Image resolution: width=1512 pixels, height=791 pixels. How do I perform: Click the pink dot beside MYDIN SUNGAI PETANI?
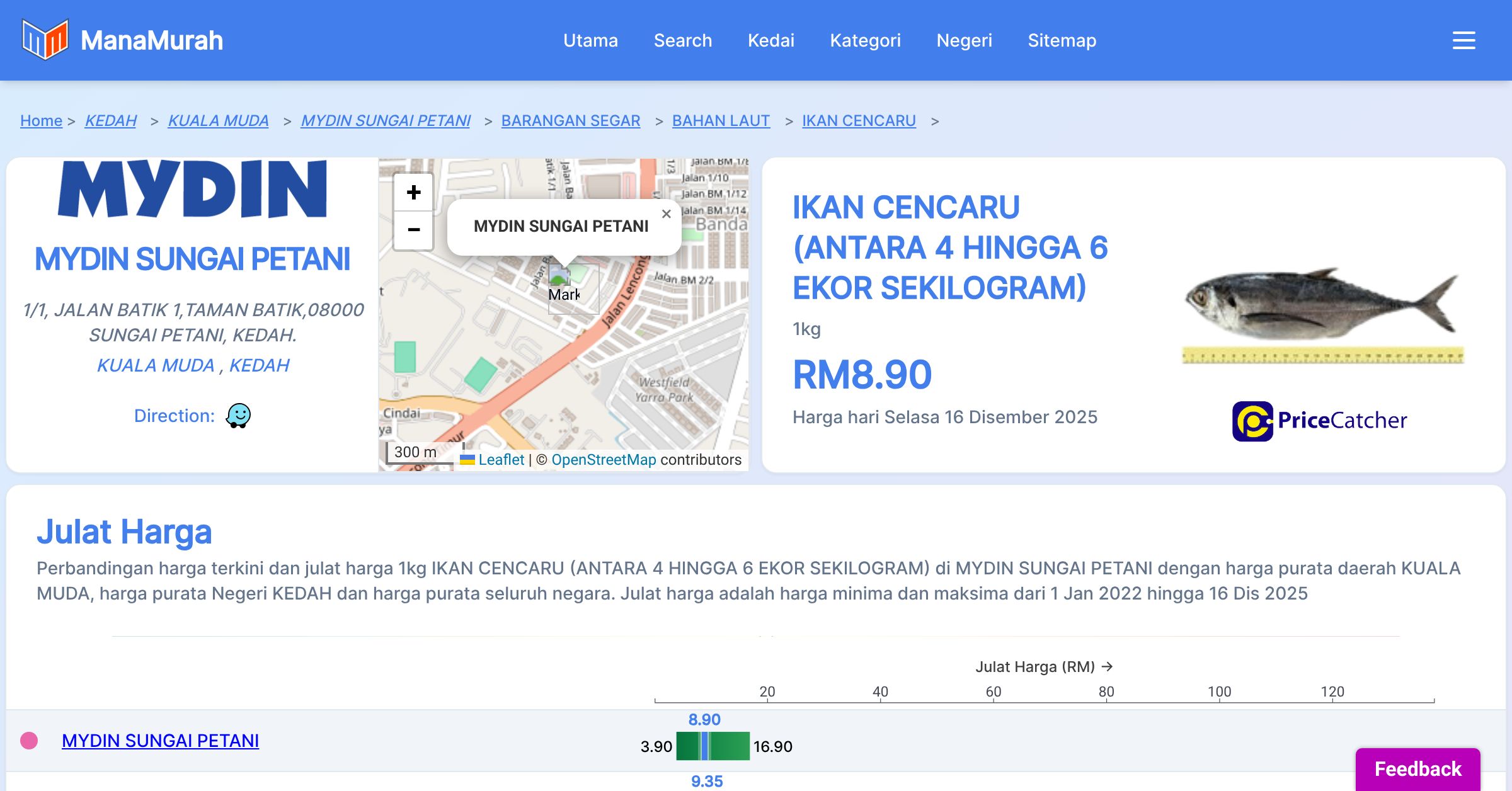29,741
